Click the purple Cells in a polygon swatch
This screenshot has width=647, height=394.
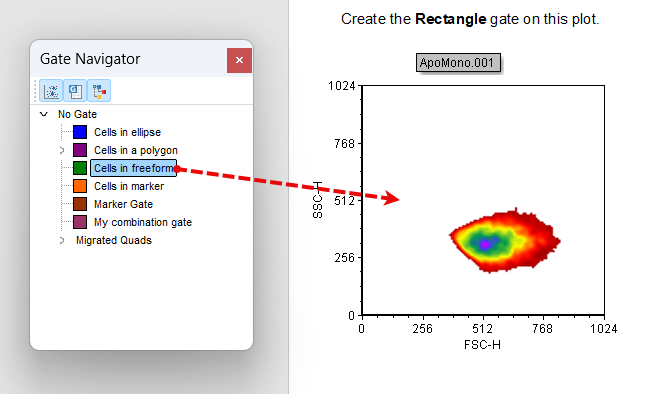coord(80,150)
